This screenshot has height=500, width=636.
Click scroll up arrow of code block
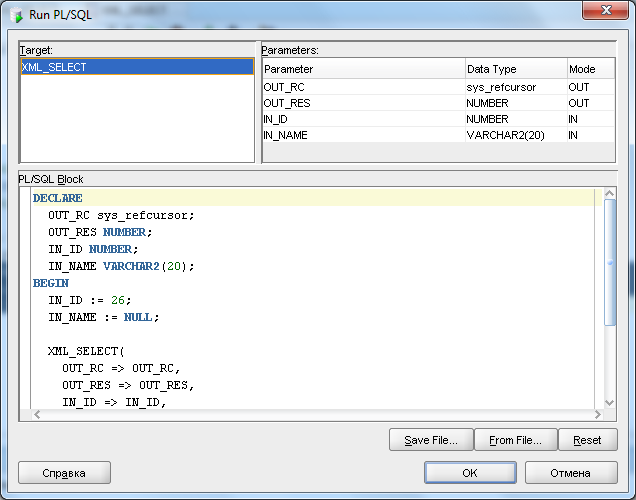609,193
